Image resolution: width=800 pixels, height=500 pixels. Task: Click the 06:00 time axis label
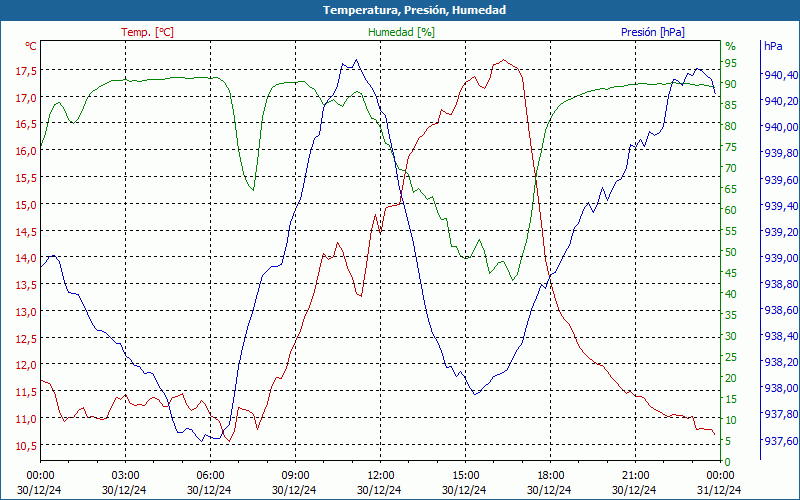point(209,476)
